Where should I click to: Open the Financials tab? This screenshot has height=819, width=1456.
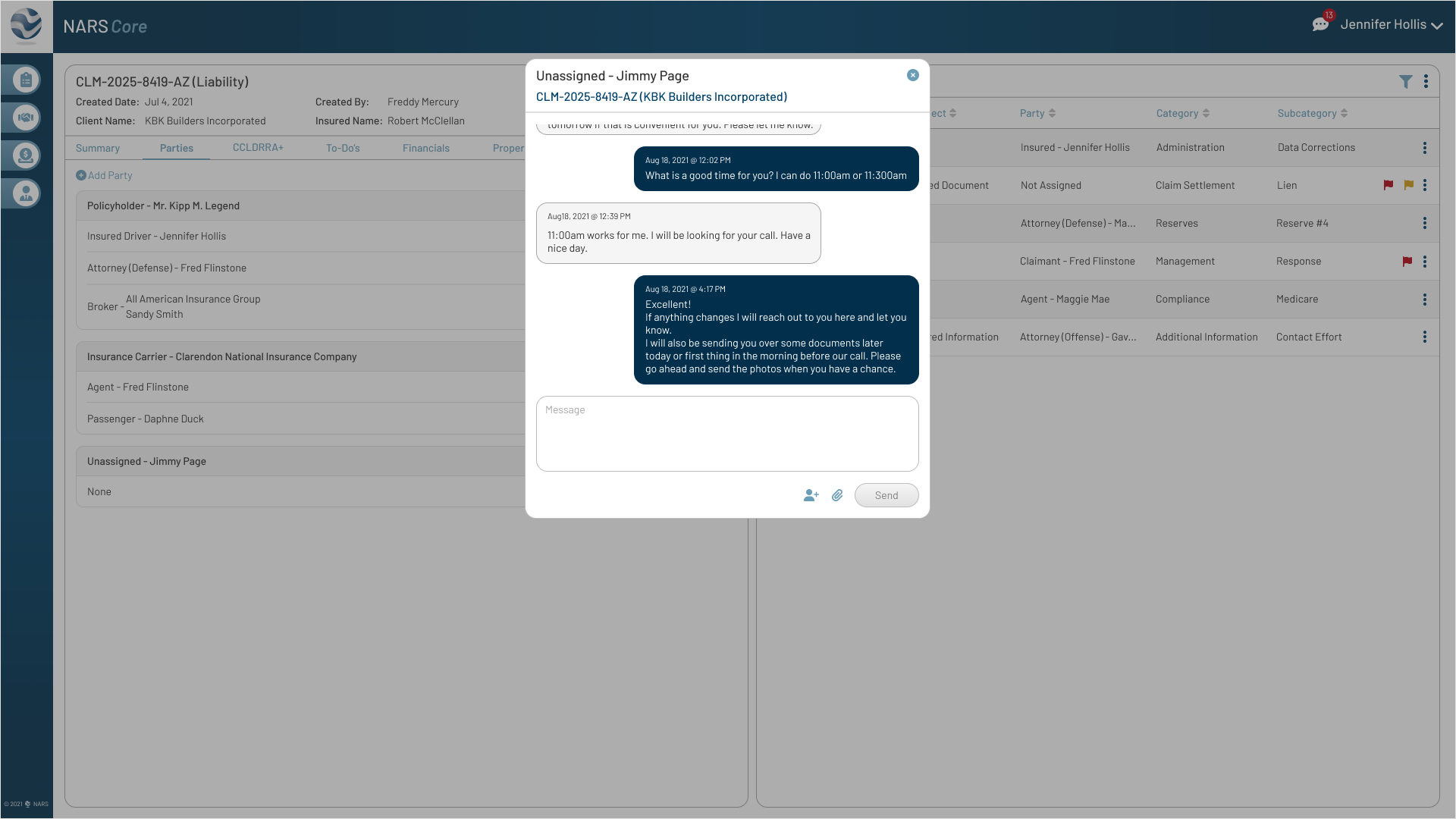tap(426, 148)
